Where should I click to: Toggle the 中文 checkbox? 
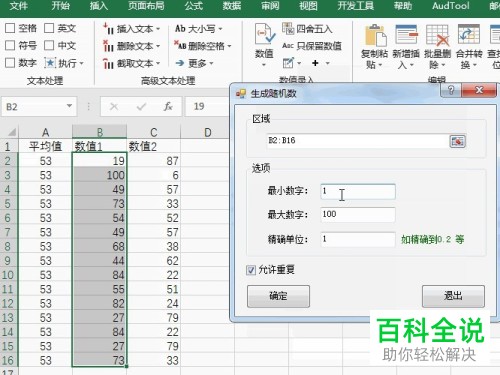point(49,45)
